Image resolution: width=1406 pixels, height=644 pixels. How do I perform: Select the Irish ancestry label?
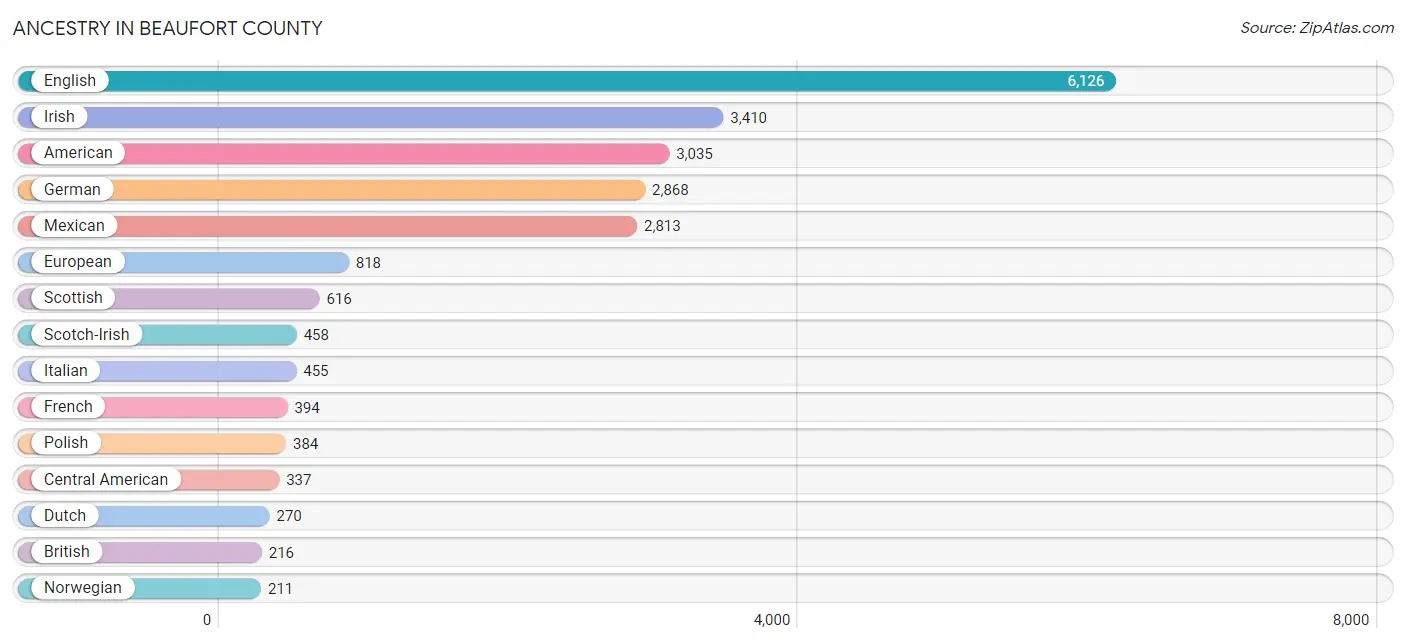(59, 117)
